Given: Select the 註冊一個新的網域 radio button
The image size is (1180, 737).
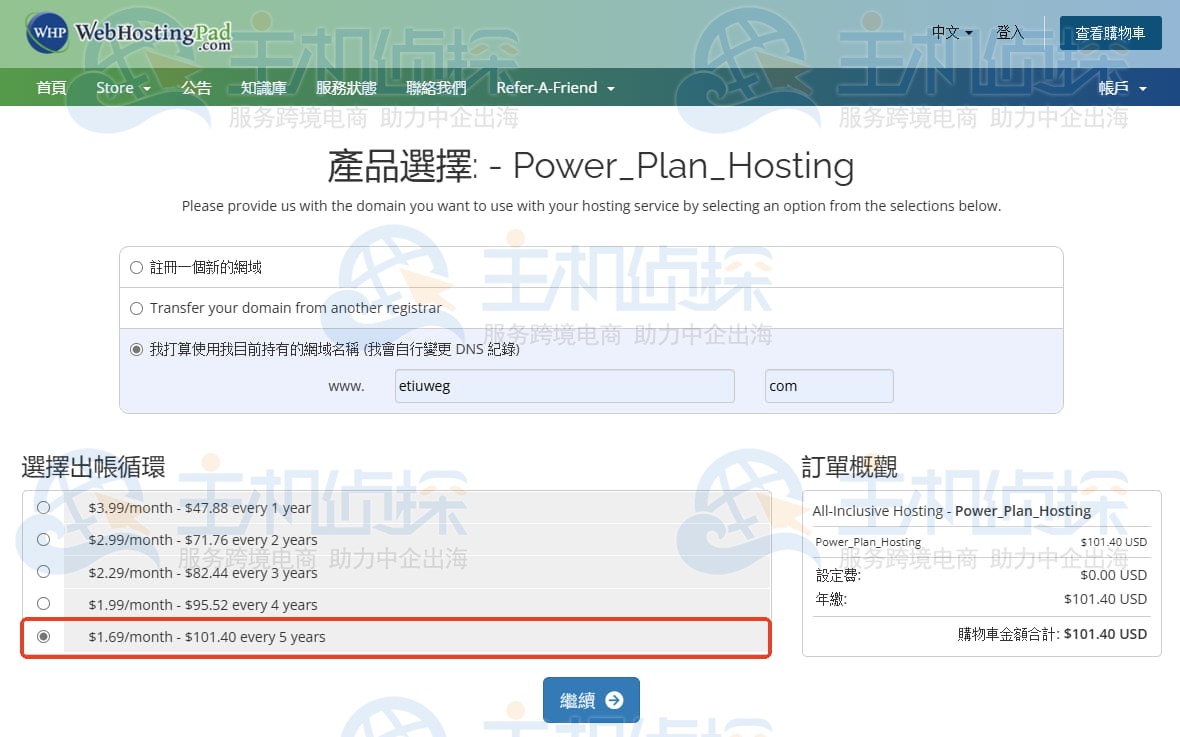Looking at the screenshot, I should tap(136, 266).
